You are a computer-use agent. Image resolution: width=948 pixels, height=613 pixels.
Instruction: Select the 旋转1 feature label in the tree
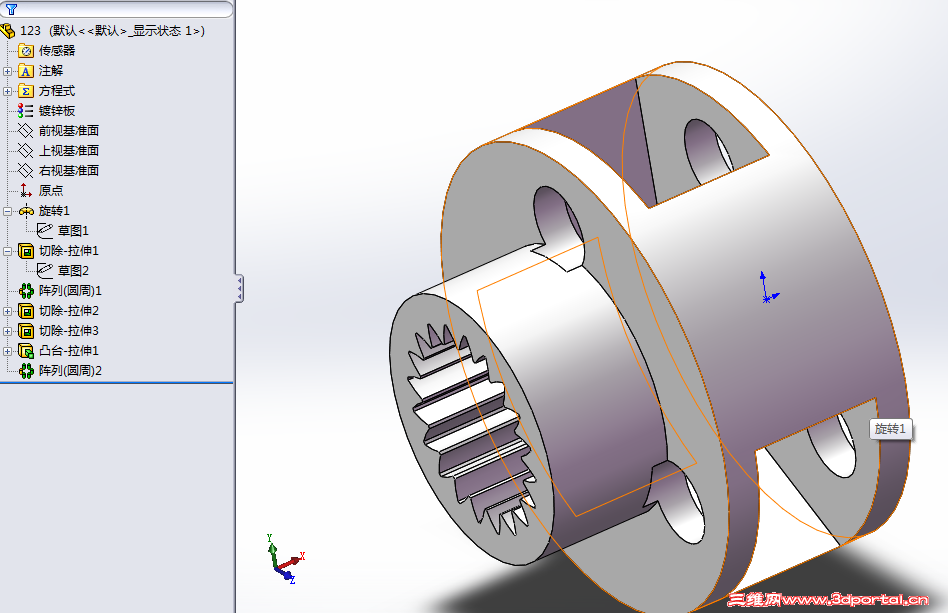pyautogui.click(x=54, y=210)
